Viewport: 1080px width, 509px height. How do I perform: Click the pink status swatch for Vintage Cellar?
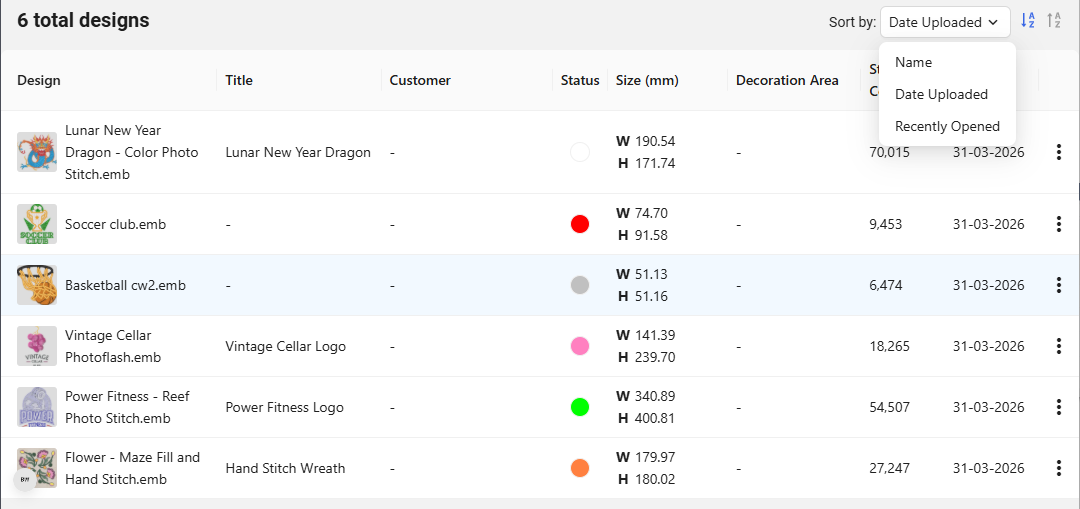tap(580, 346)
